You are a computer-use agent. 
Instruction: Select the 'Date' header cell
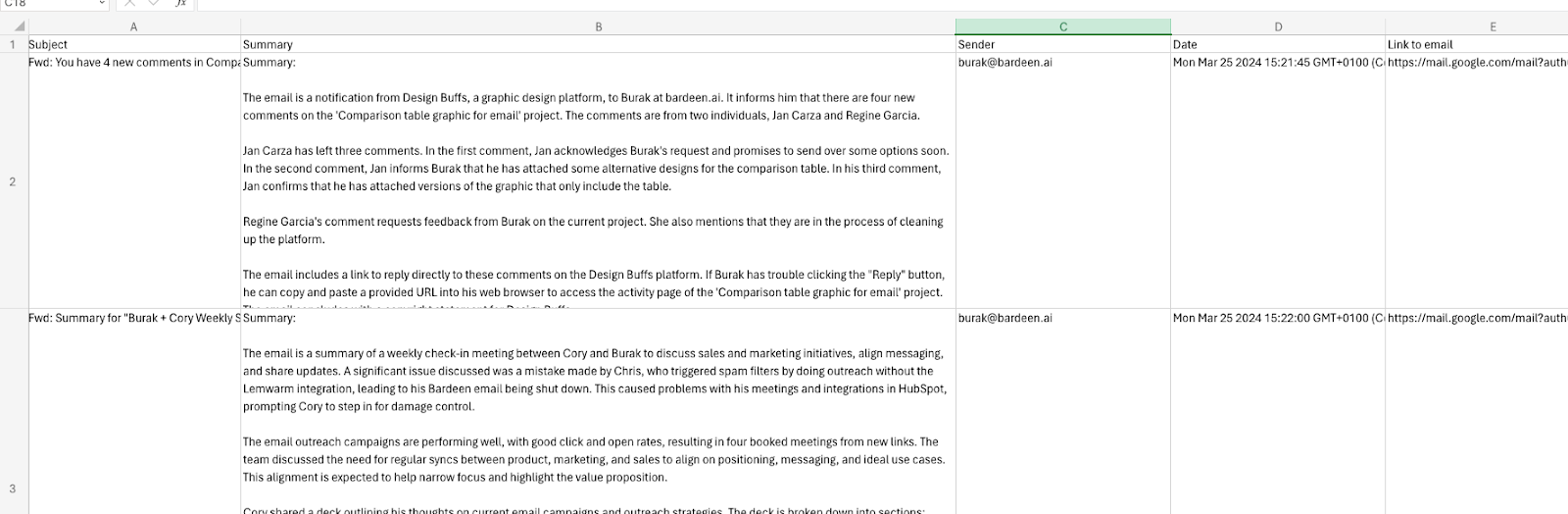(x=1278, y=44)
